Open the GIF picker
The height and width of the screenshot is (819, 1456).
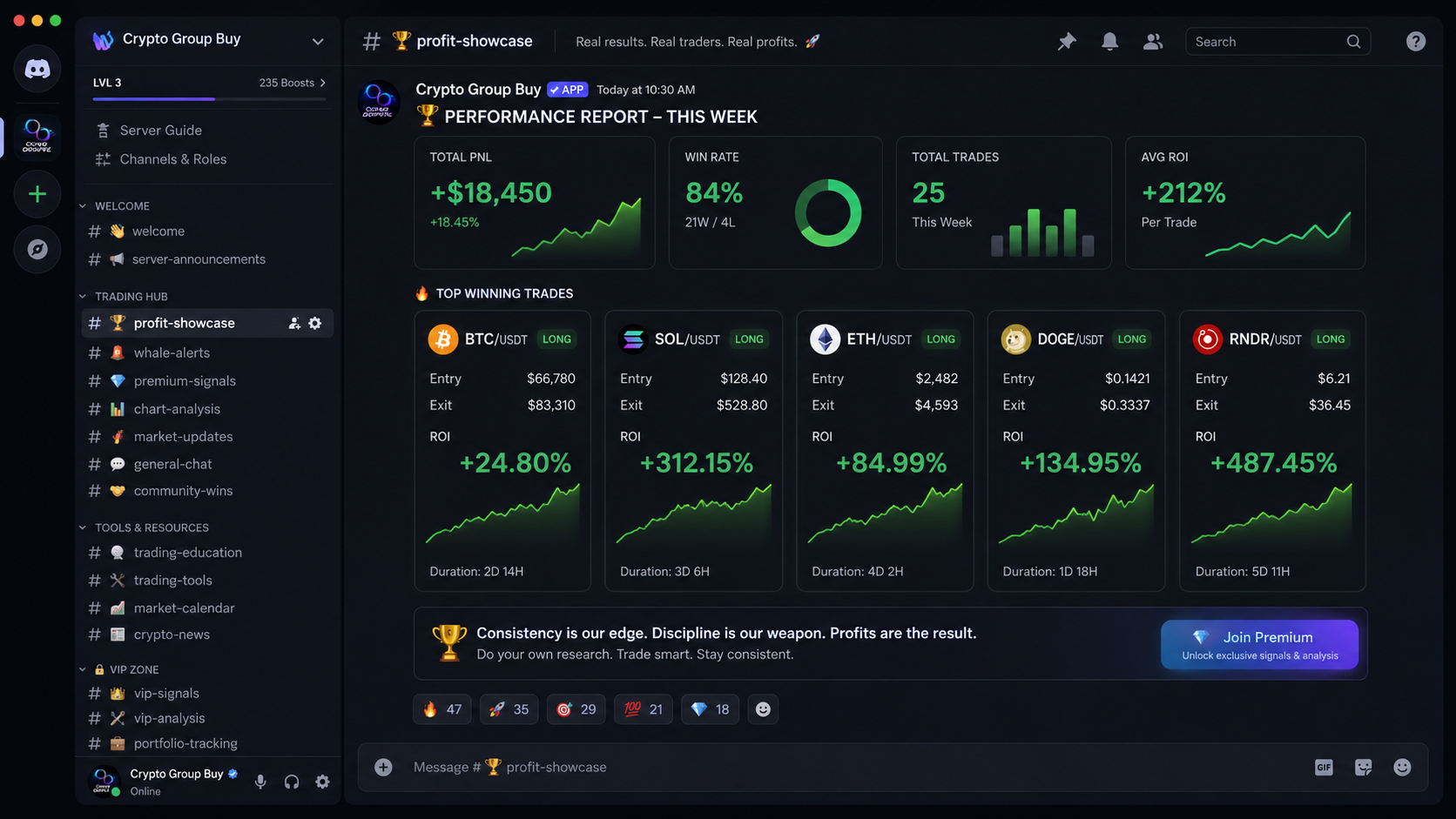[1324, 767]
